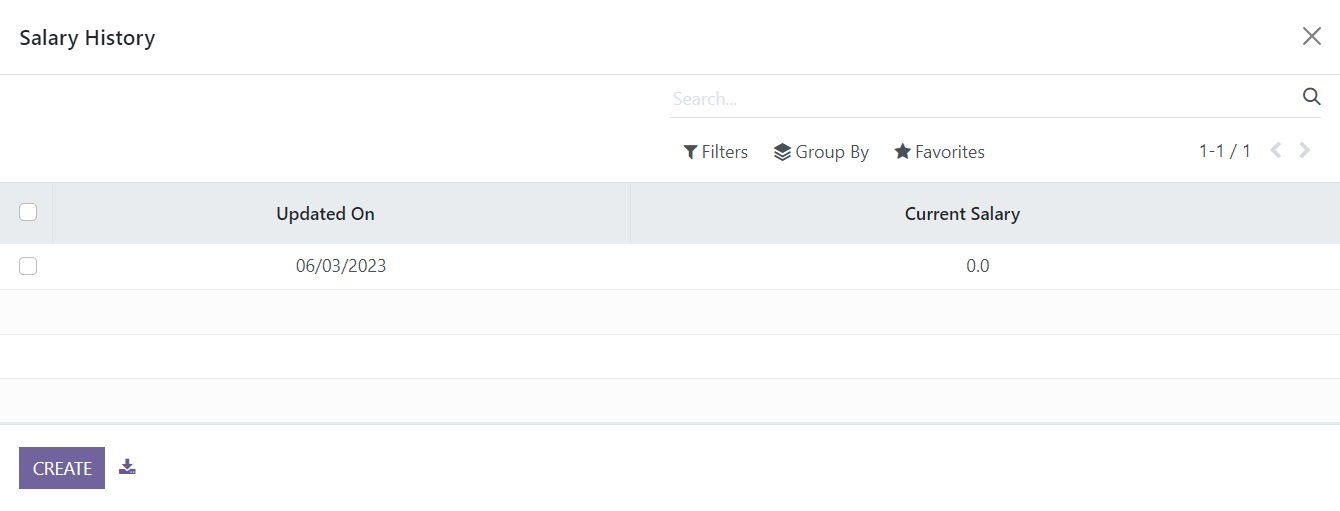Go to next page arrow
Image resolution: width=1340 pixels, height=511 pixels.
click(x=1305, y=151)
